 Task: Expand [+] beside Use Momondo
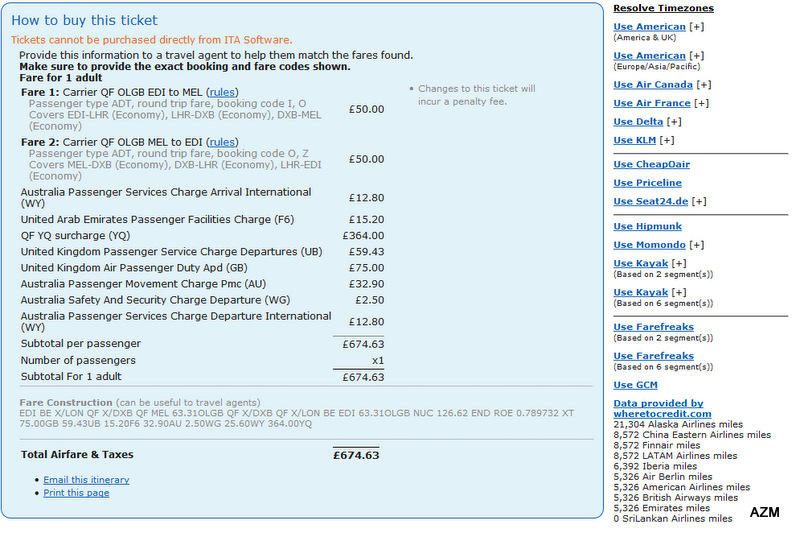(x=696, y=245)
